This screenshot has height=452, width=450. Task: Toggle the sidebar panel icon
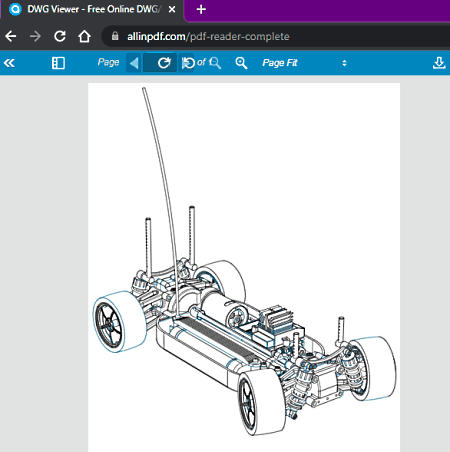pyautogui.click(x=58, y=63)
